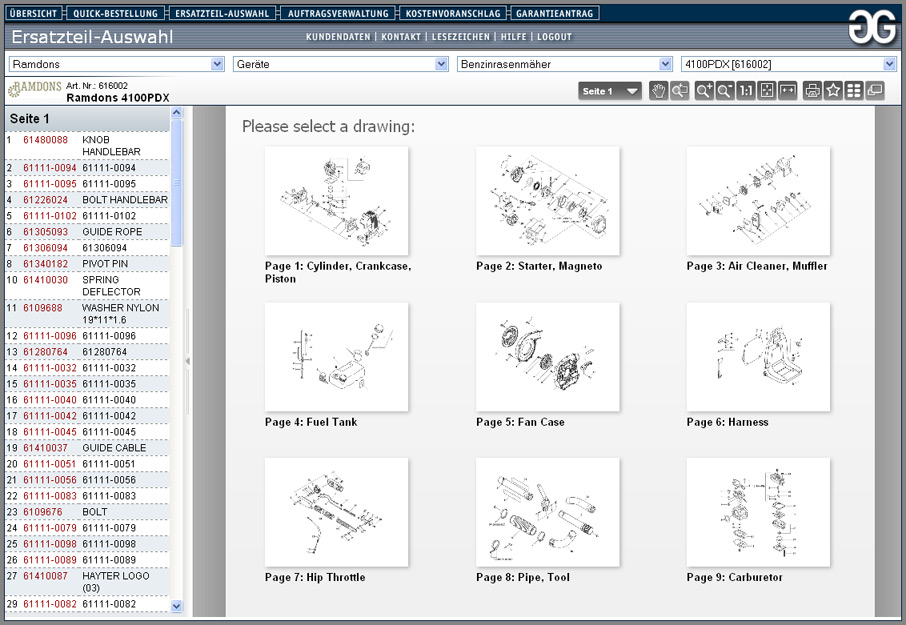Print the current drawing
This screenshot has width=906, height=625.
click(x=813, y=91)
